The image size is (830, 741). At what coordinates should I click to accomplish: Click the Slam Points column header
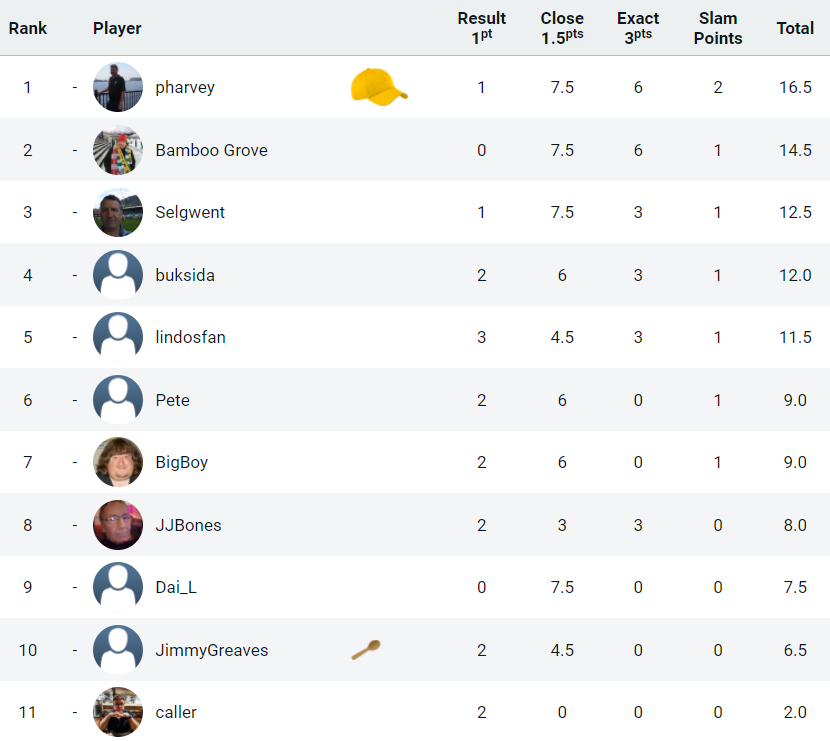[718, 28]
